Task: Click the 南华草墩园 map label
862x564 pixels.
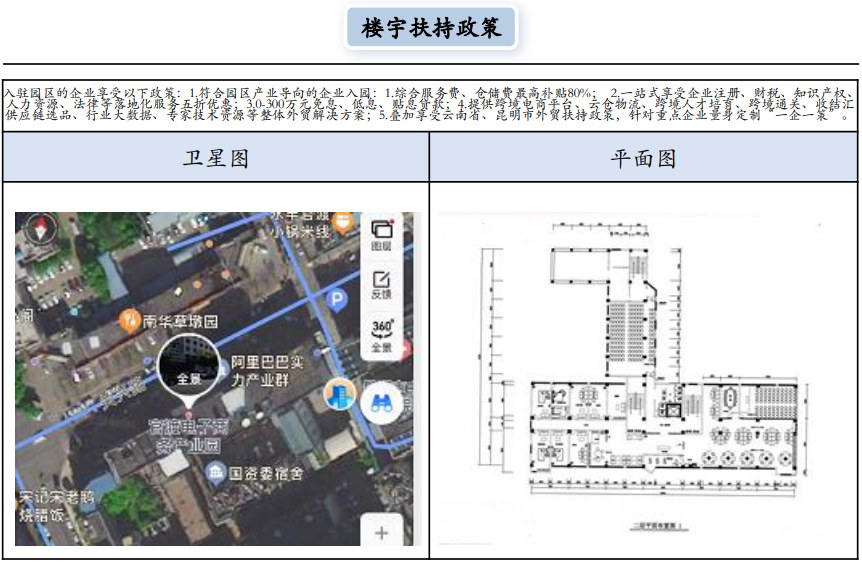Action: 180,322
